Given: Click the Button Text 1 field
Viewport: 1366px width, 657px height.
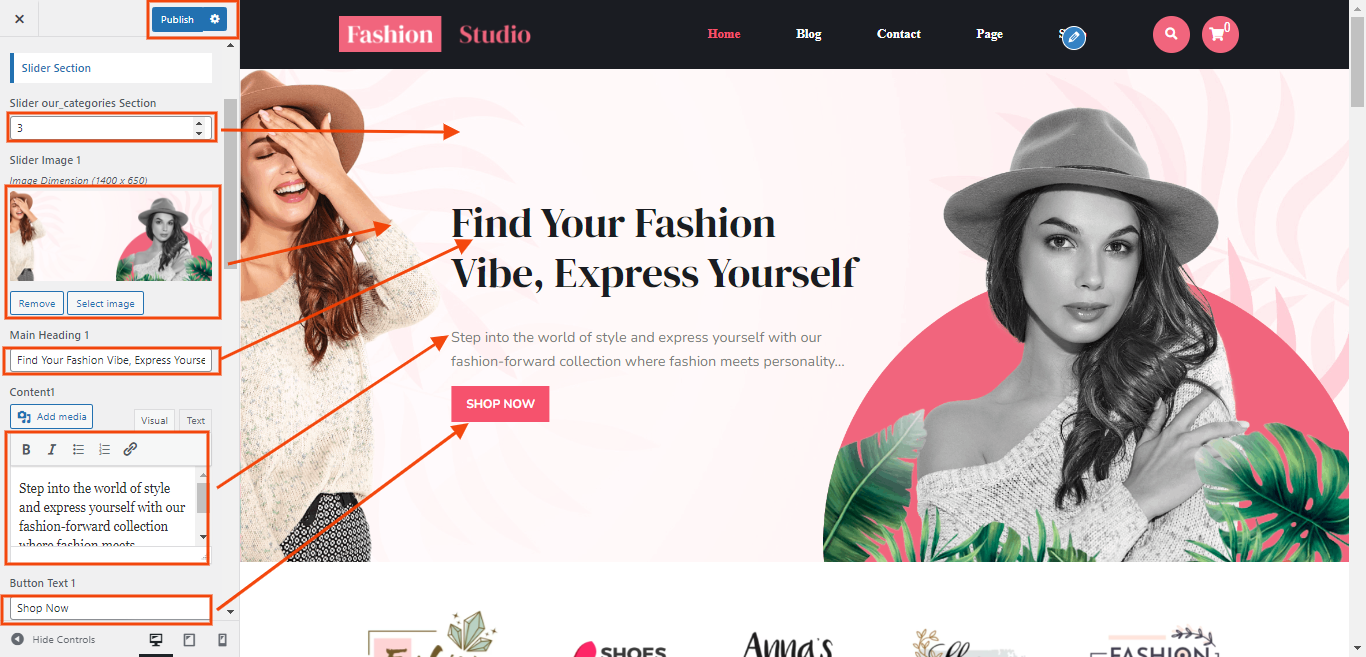Looking at the screenshot, I should point(111,608).
